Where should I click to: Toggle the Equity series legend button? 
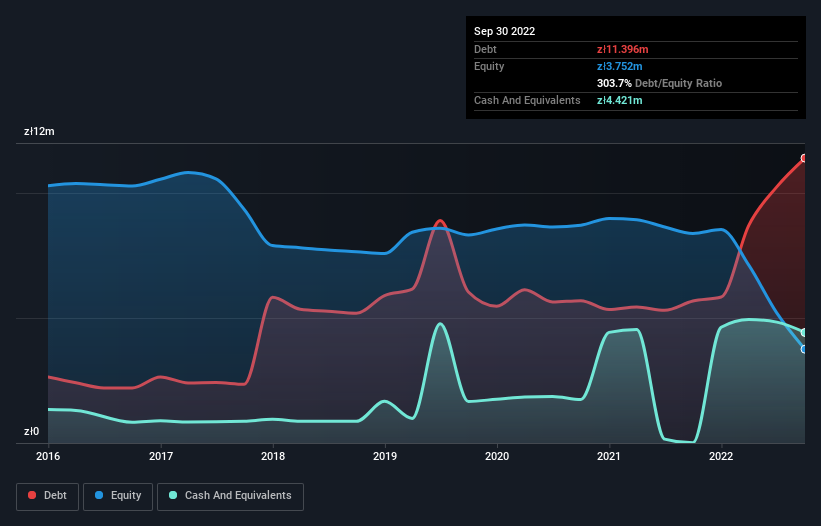pyautogui.click(x=118, y=496)
